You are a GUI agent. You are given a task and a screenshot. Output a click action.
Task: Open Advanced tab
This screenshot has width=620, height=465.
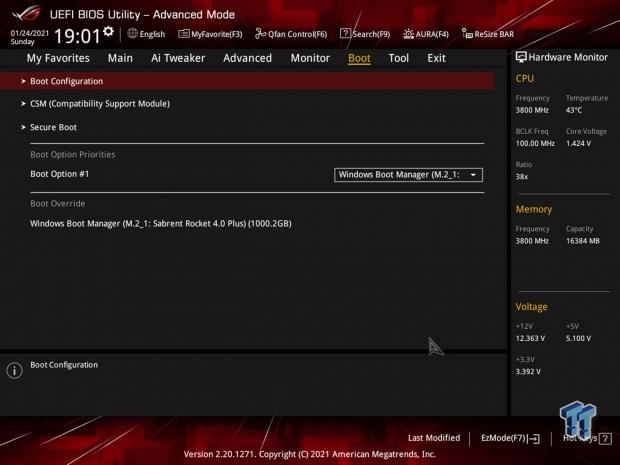248,58
